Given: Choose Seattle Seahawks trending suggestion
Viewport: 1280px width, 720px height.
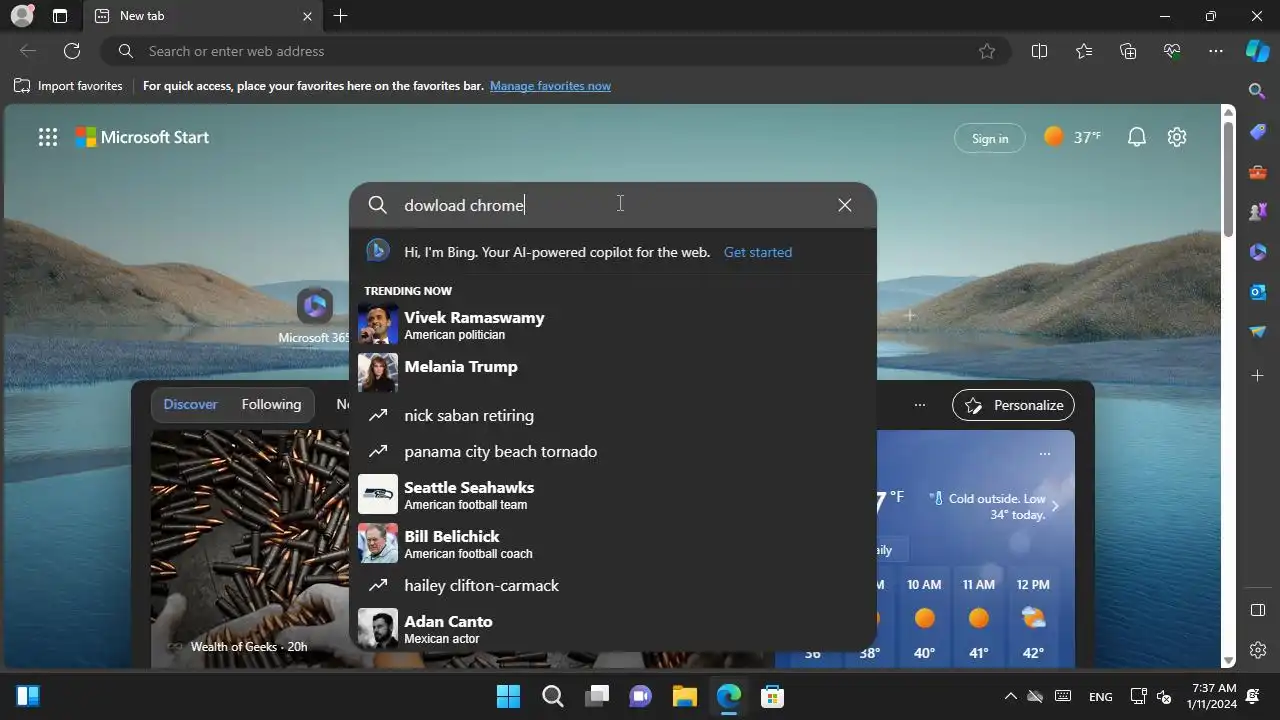Looking at the screenshot, I should click(612, 495).
